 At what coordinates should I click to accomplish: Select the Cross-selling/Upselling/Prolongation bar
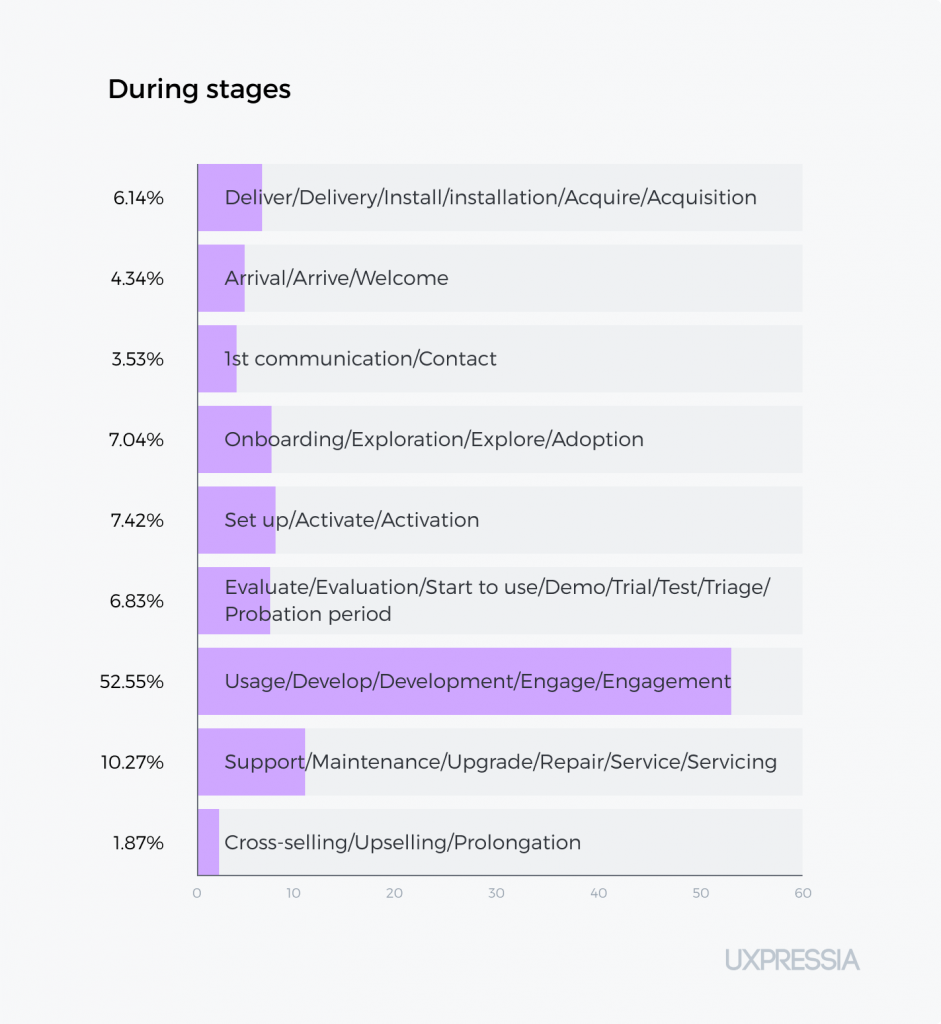[208, 842]
